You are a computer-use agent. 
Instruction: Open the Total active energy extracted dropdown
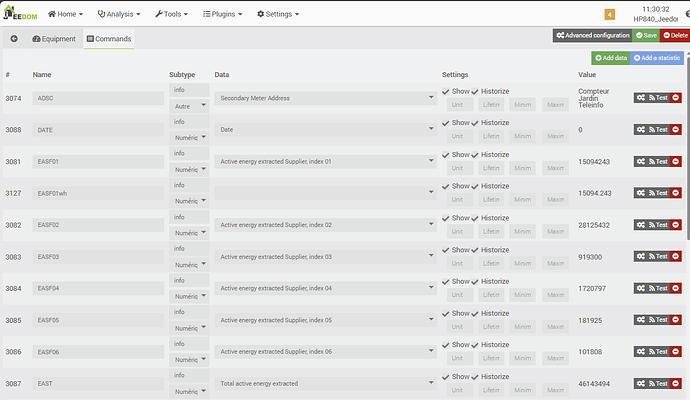tap(325, 383)
